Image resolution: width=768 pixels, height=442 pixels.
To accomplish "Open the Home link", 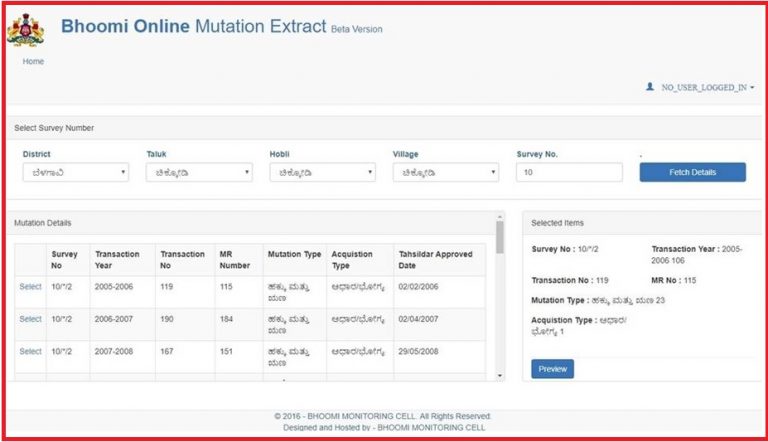I will tap(33, 61).
